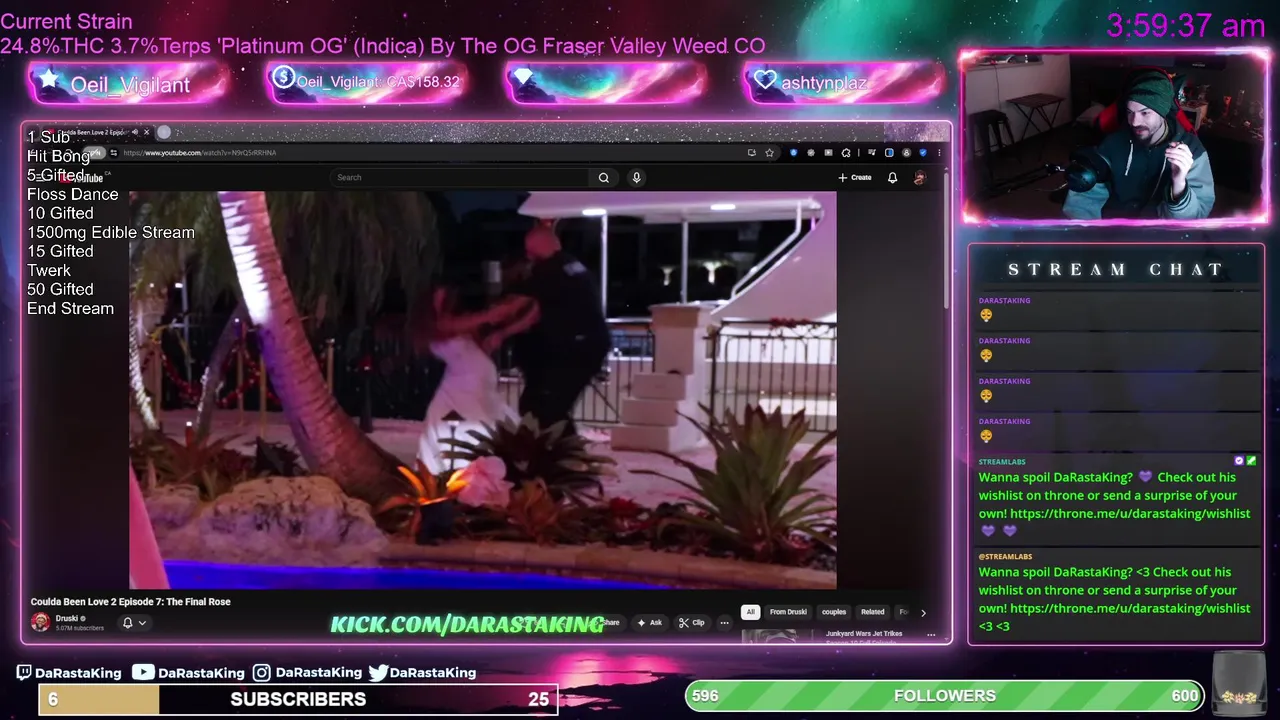Click the browser address bar URL
This screenshot has width=1280, height=720.
pos(200,153)
